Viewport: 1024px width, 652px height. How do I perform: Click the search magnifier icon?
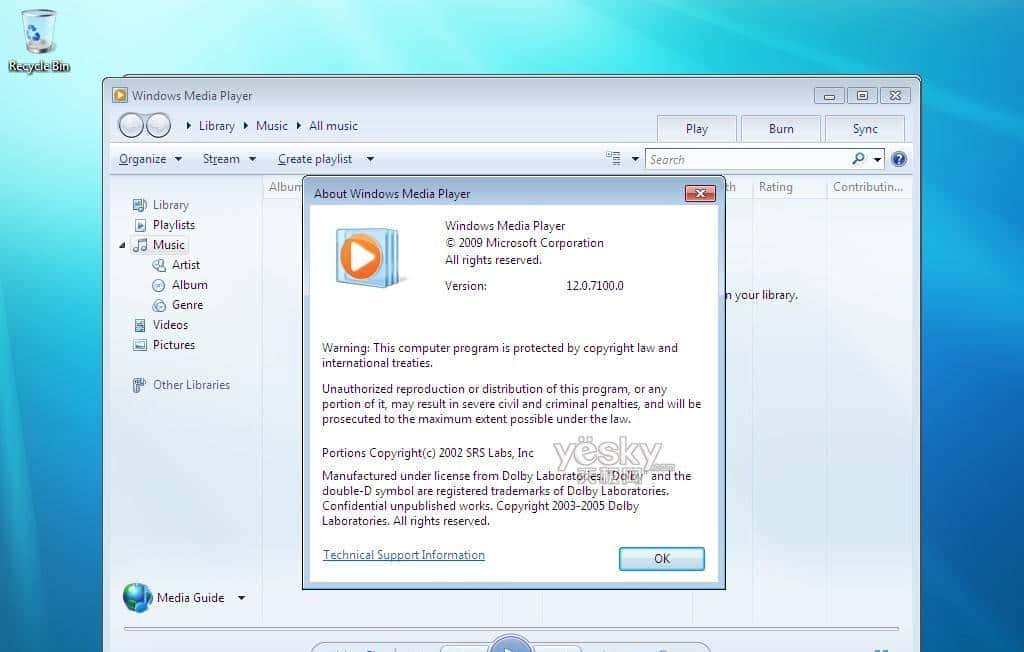pyautogui.click(x=858, y=159)
